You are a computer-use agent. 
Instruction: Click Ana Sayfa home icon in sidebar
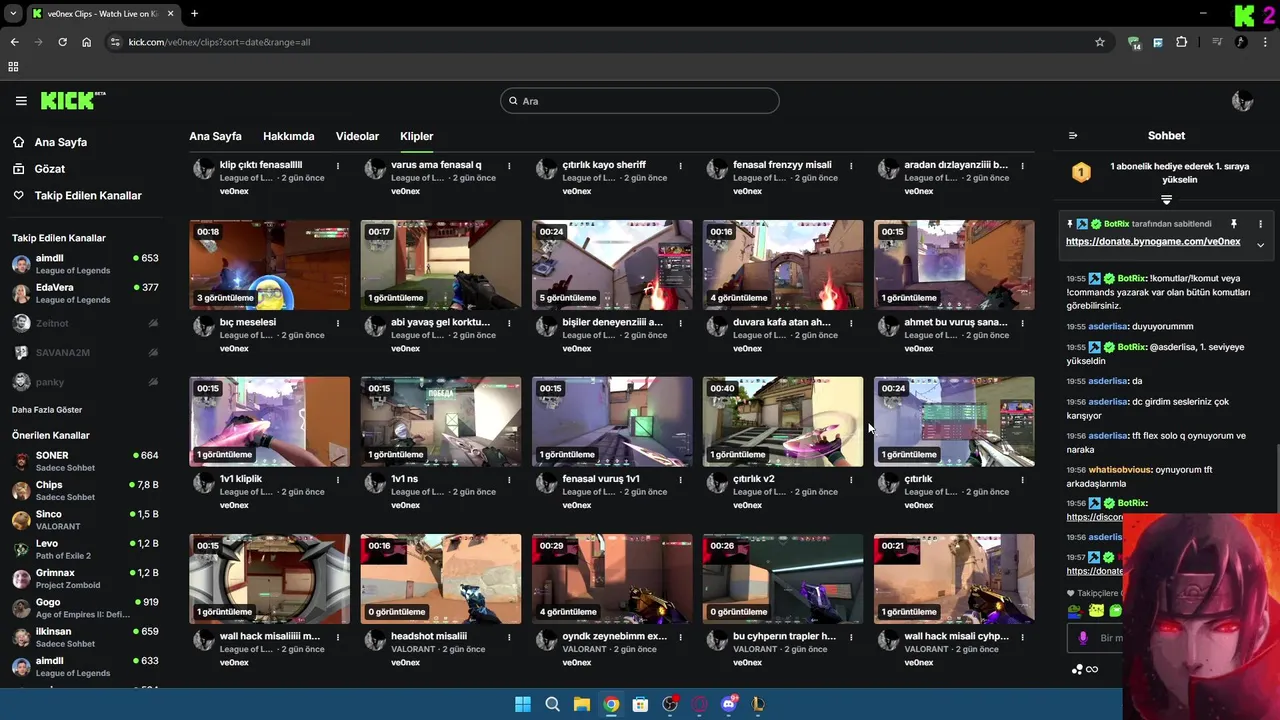pos(19,142)
